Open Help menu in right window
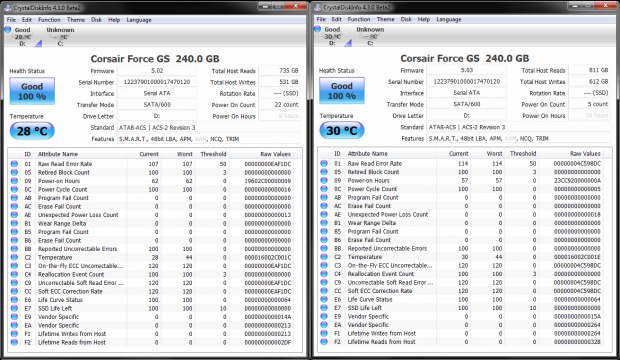 pyautogui.click(x=423, y=19)
